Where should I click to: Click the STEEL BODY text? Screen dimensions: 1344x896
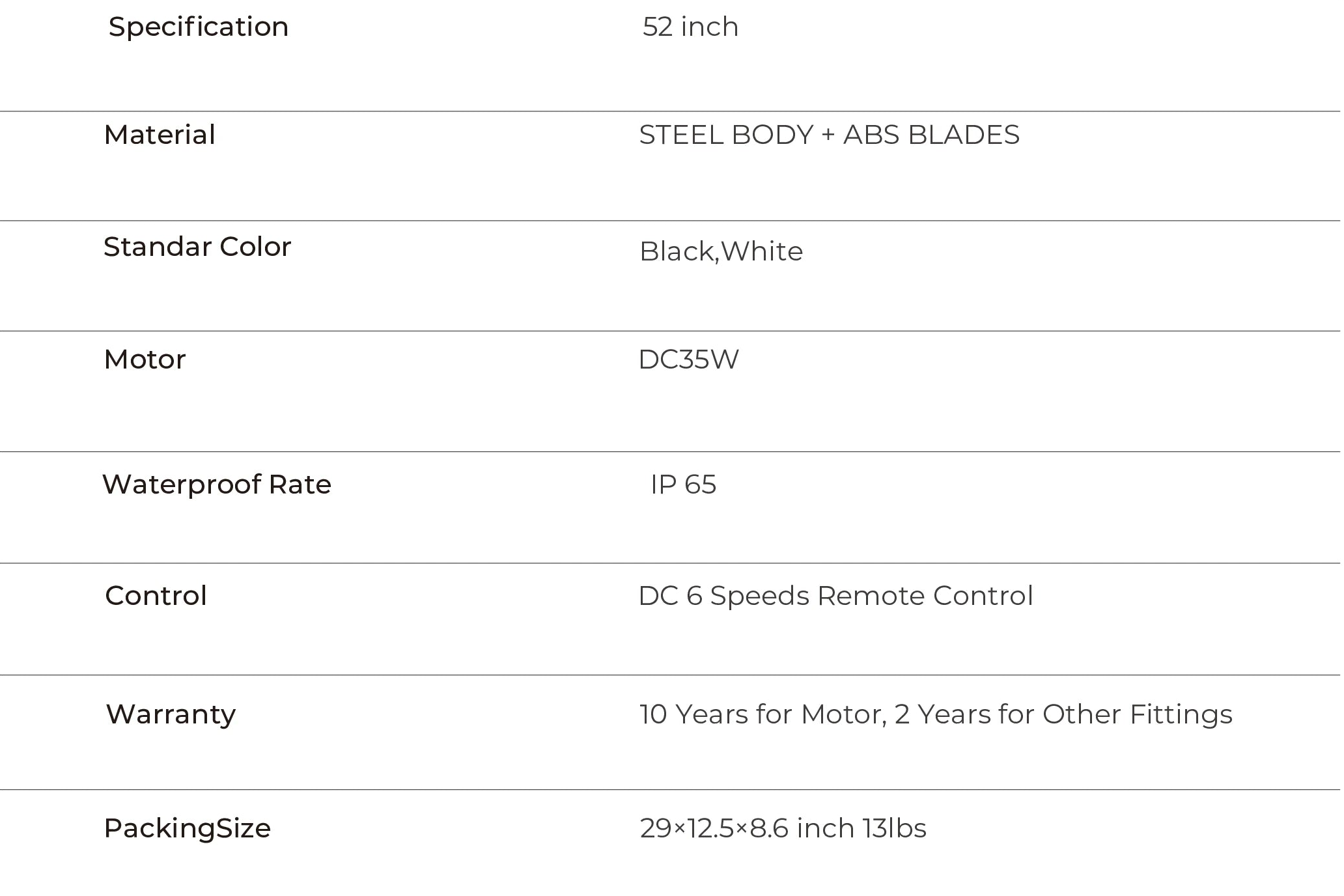(726, 135)
